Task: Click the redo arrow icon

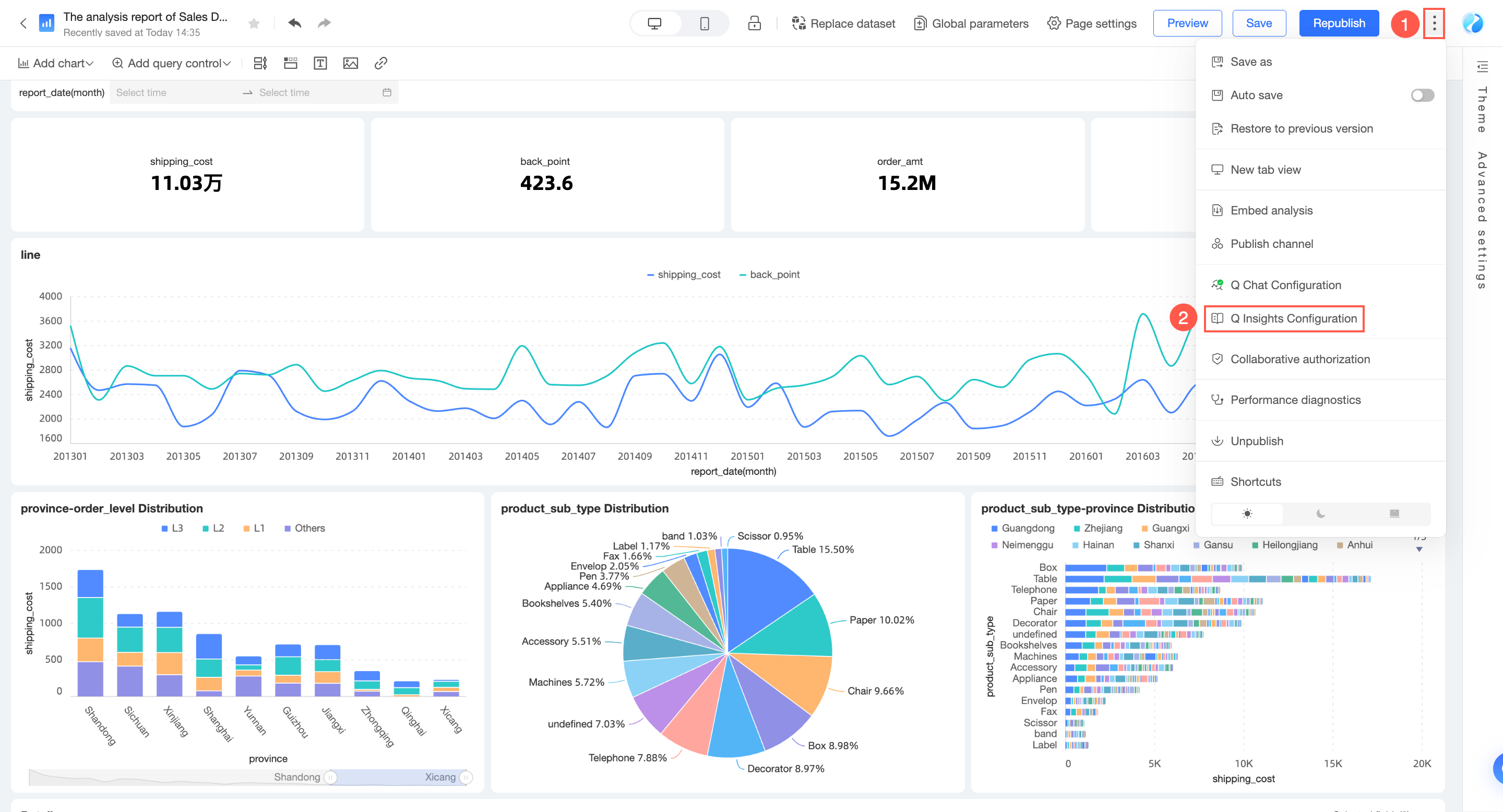Action: (325, 23)
